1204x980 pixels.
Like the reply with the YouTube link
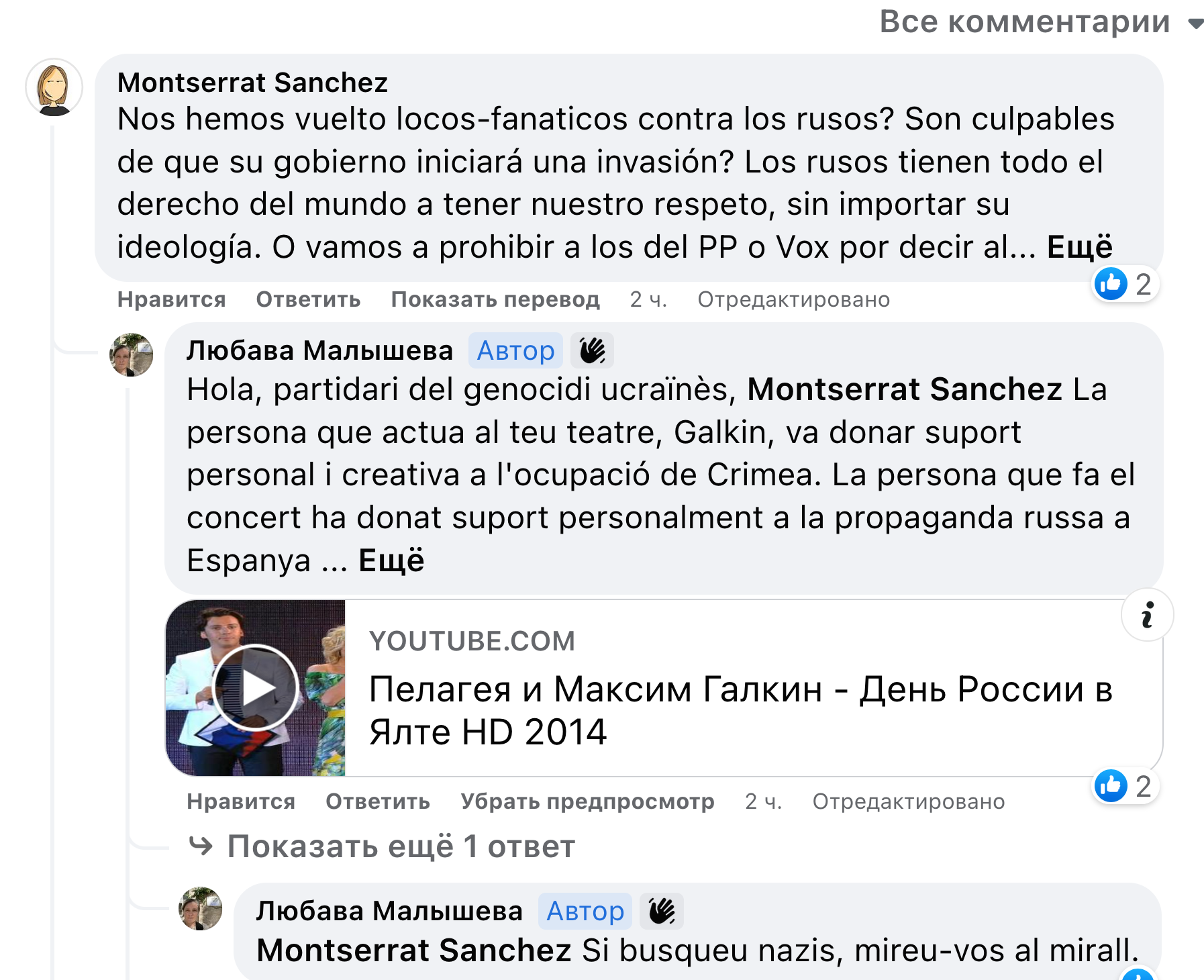coord(241,801)
